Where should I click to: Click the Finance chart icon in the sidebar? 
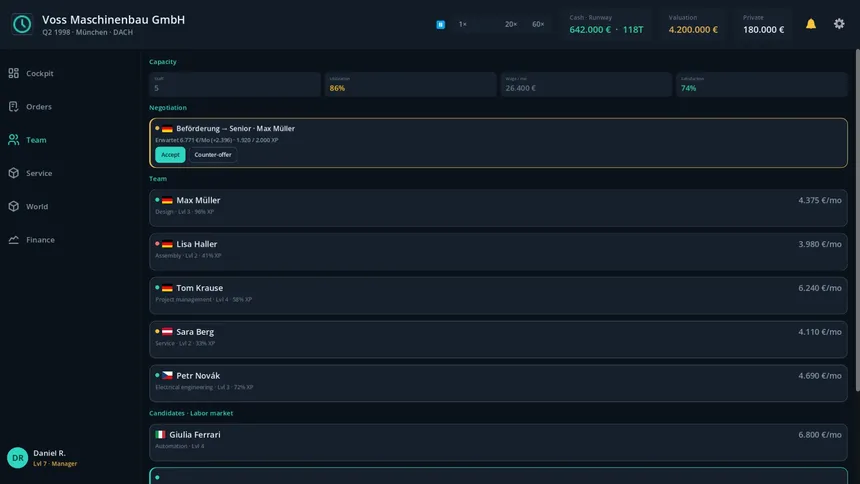pos(14,240)
